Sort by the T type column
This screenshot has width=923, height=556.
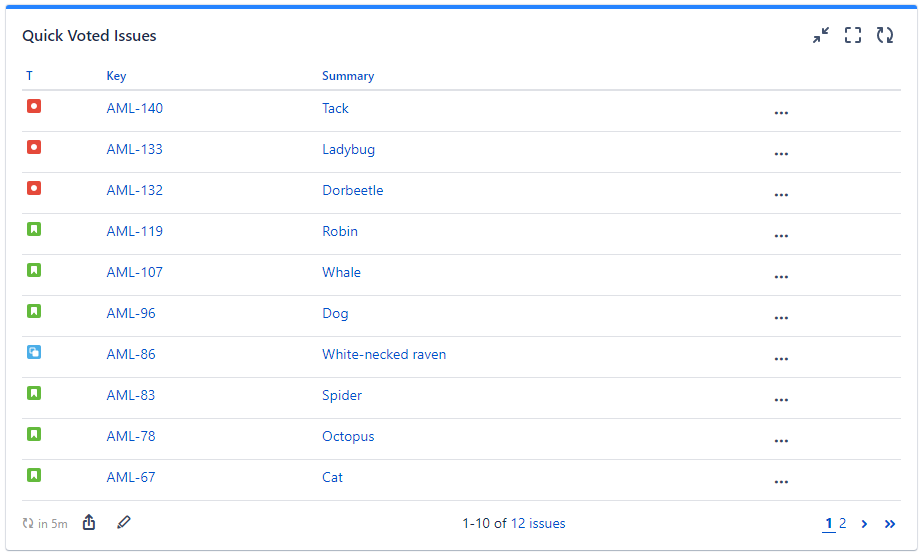coord(29,76)
